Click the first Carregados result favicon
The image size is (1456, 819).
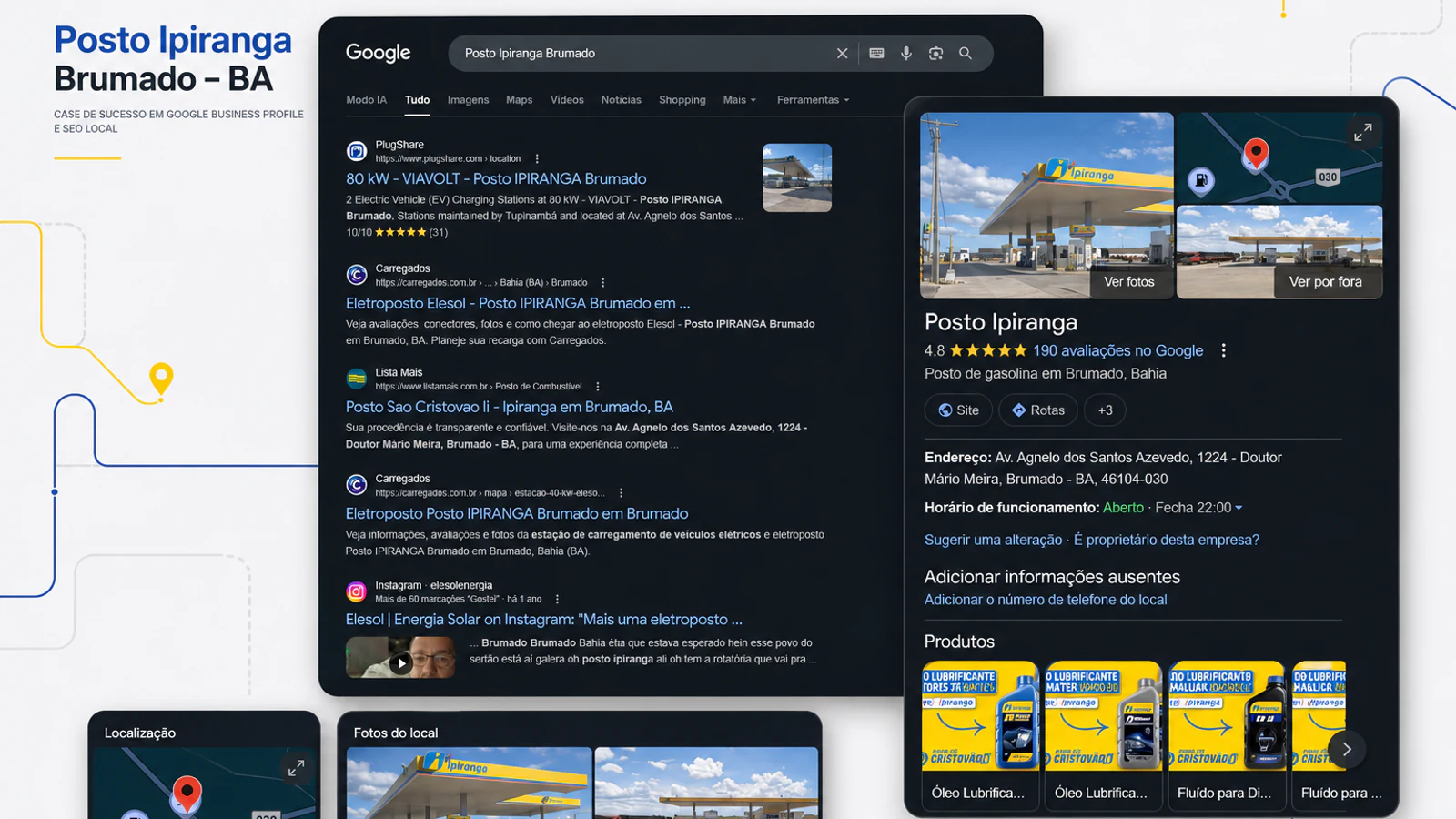coord(357,275)
